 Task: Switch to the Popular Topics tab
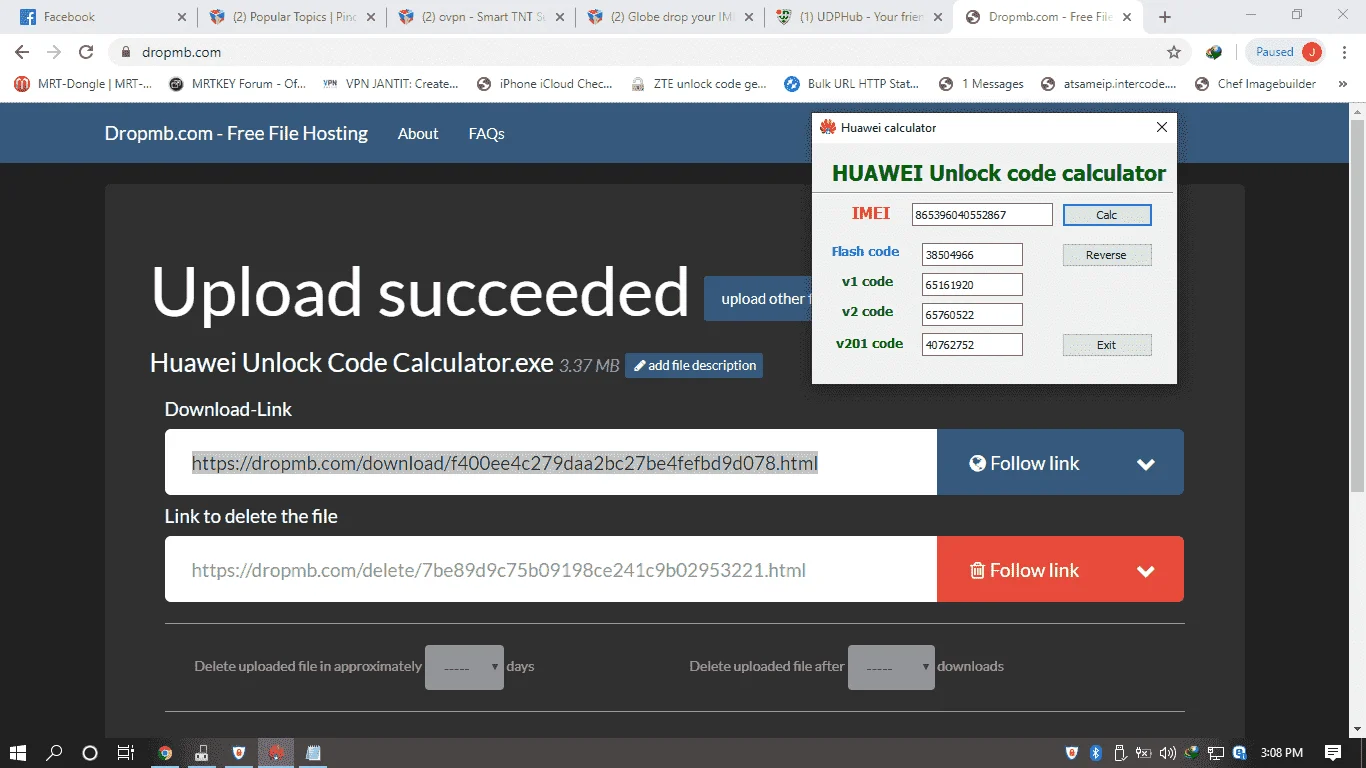coord(290,17)
